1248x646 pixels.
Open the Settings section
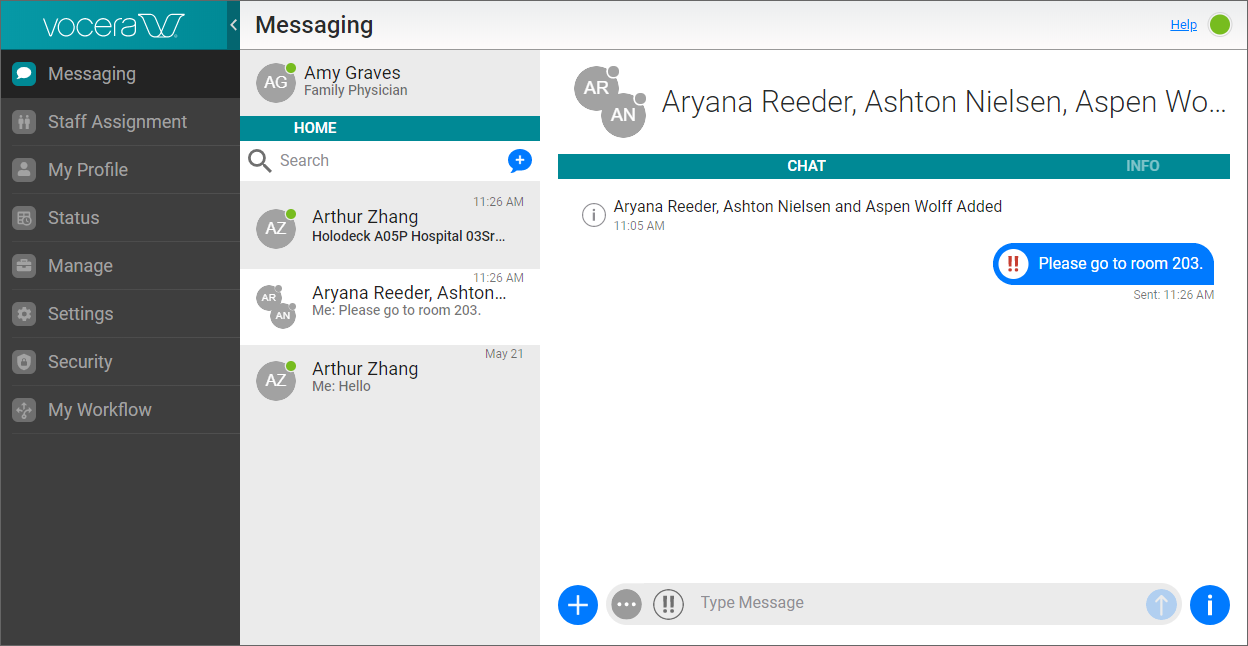coord(80,314)
